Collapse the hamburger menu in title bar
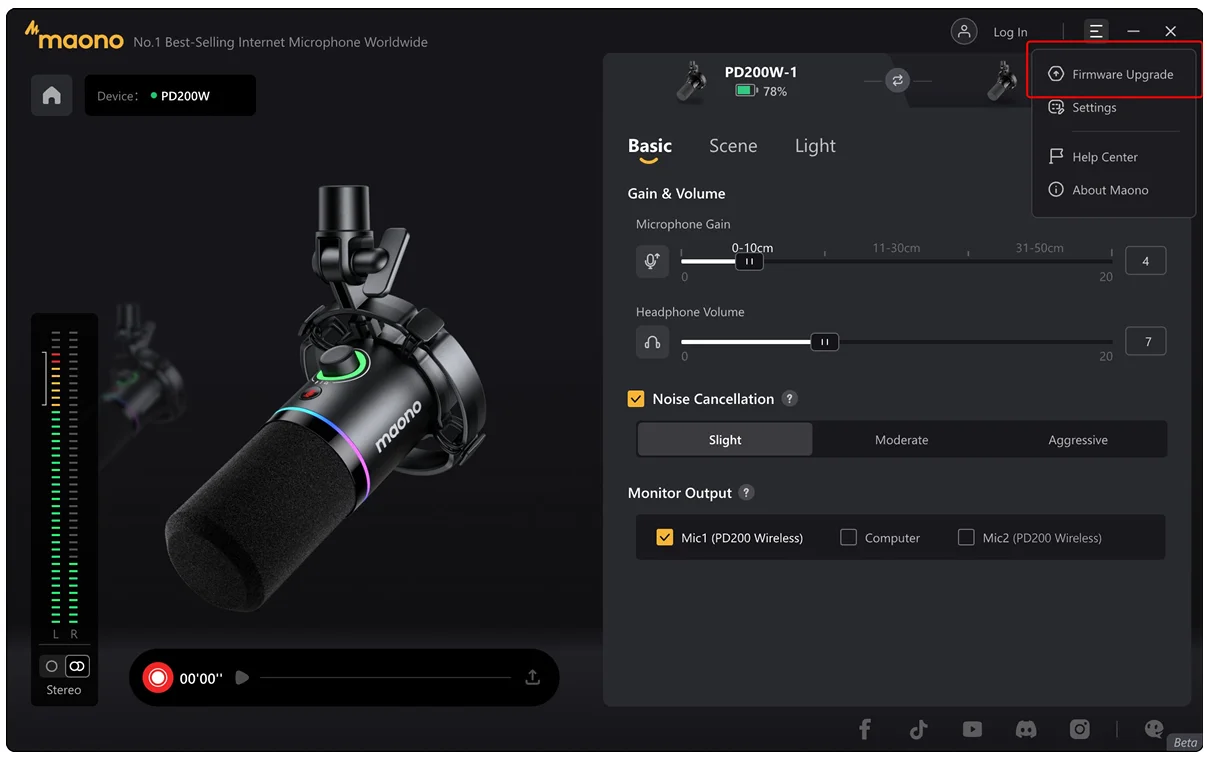 coord(1096,32)
